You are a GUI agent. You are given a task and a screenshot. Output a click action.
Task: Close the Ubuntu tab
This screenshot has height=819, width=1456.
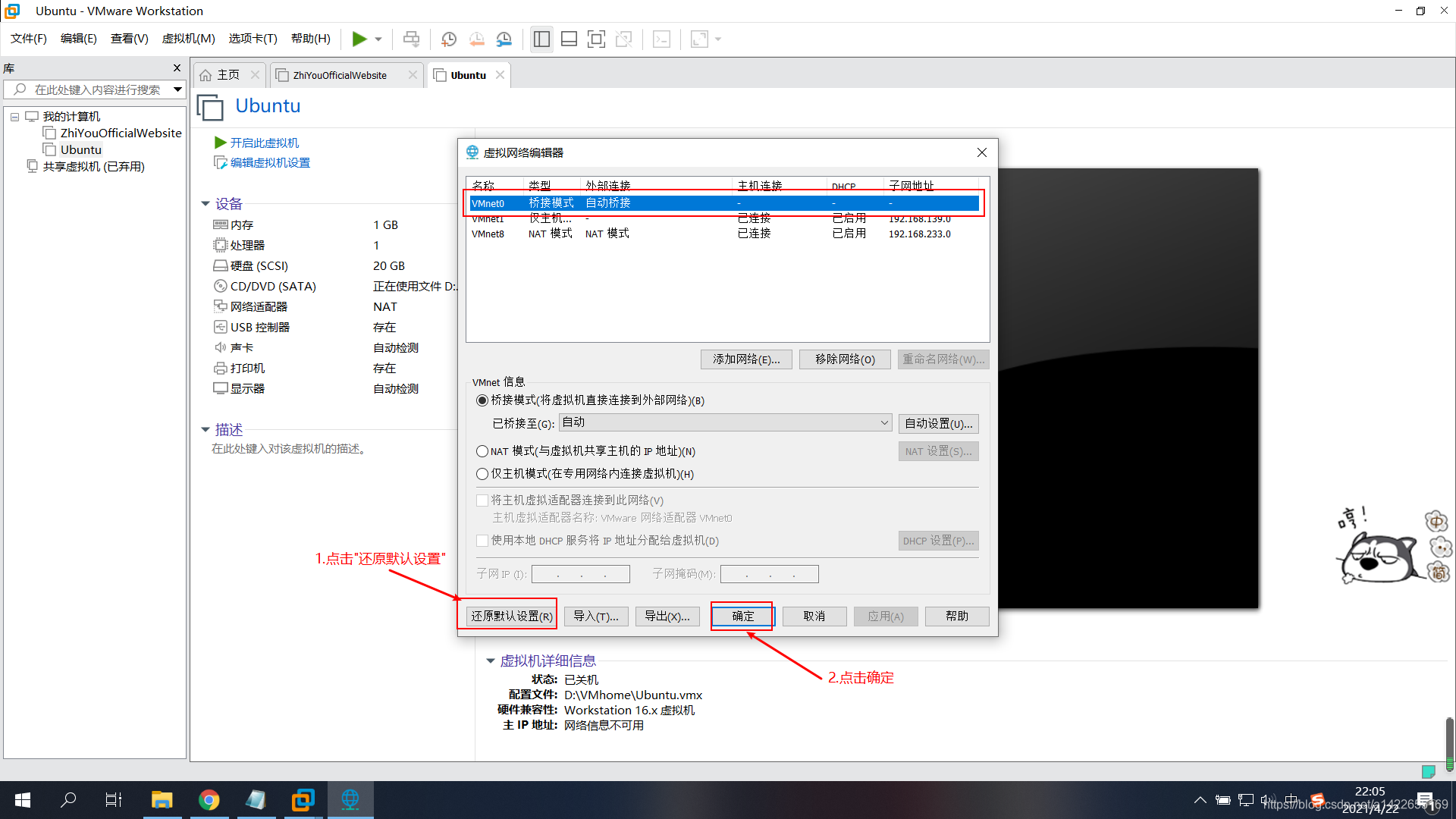500,75
